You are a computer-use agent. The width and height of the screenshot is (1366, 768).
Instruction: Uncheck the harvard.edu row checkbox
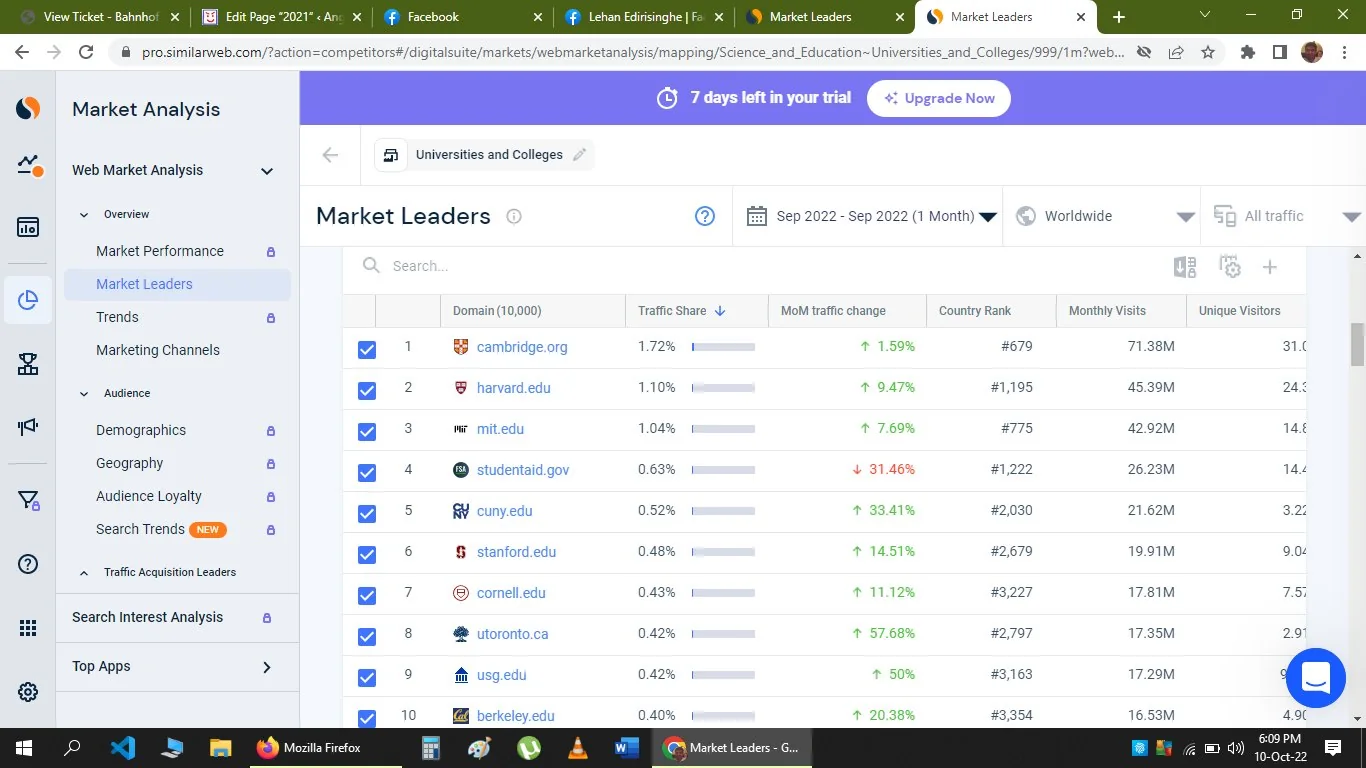pos(367,390)
